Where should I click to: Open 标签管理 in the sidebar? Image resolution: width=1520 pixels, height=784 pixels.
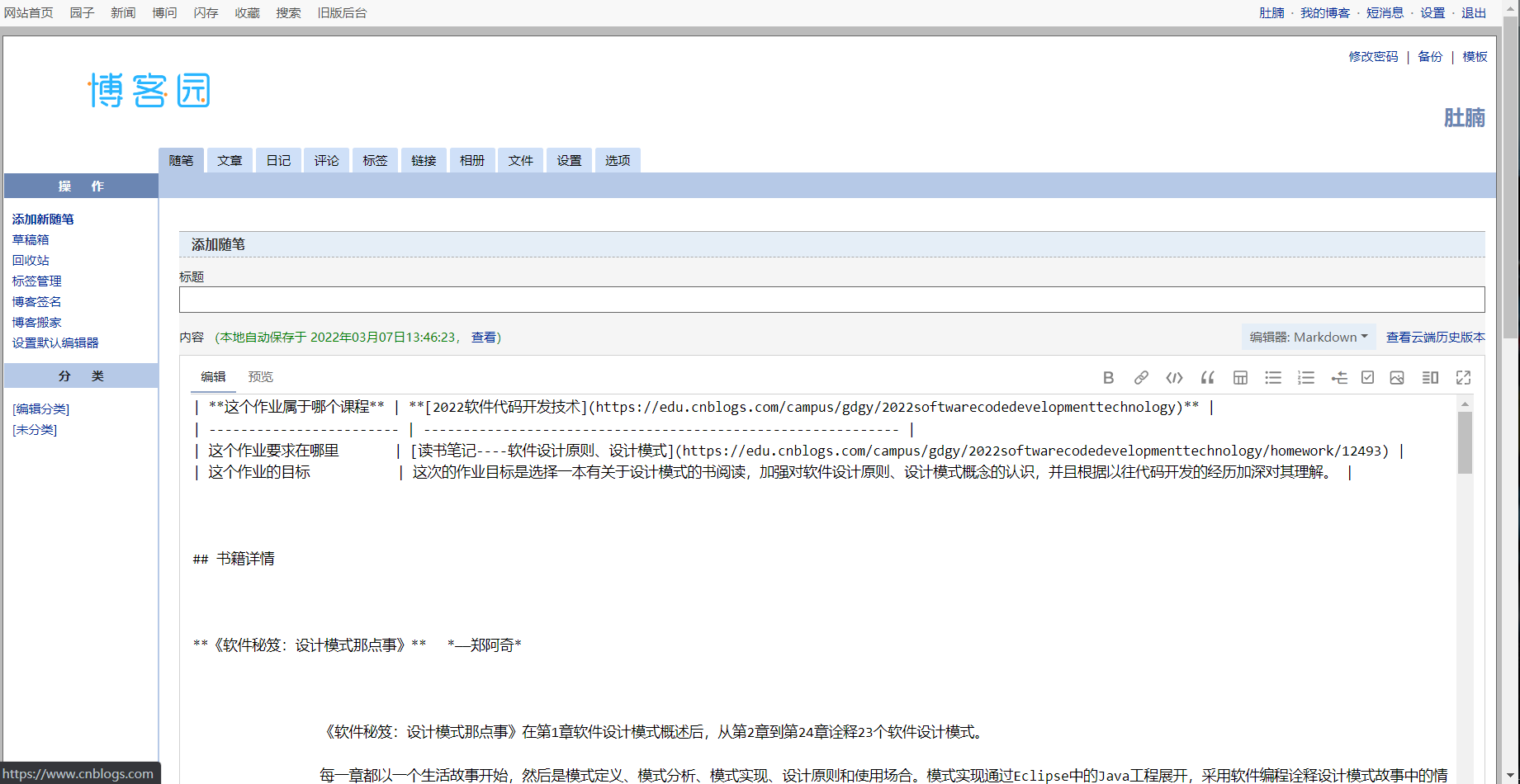36,281
